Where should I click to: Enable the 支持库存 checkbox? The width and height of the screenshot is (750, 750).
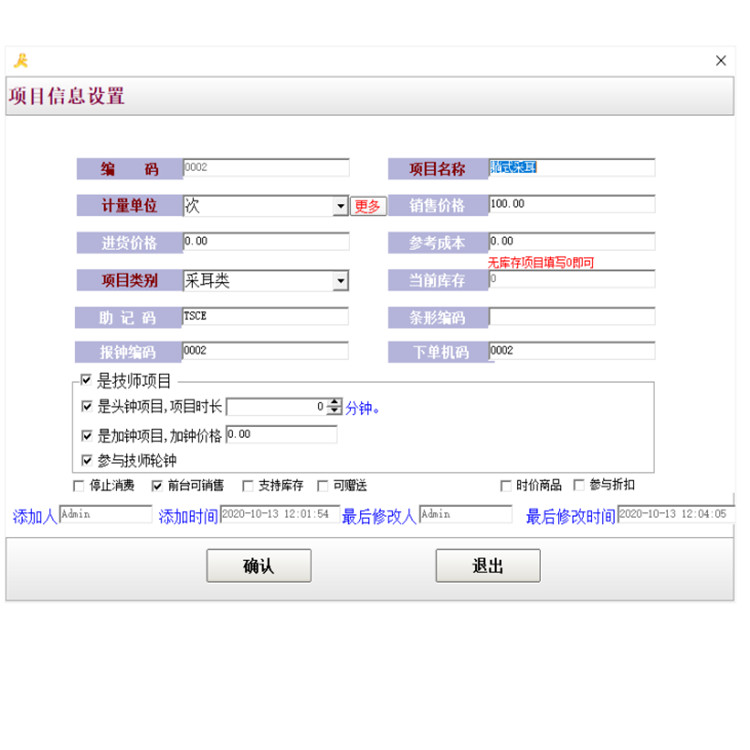pyautogui.click(x=248, y=486)
